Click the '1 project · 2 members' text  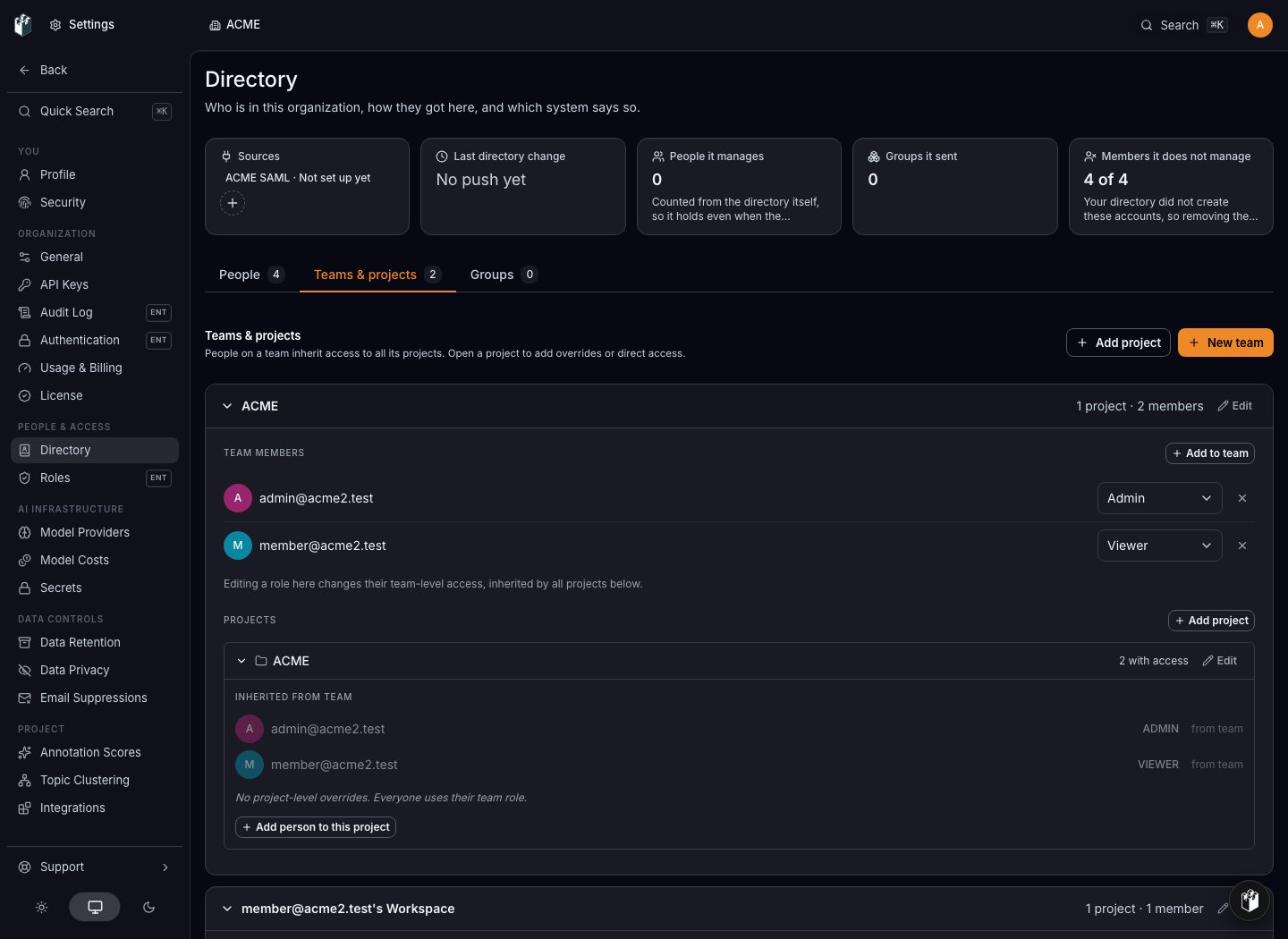coord(1140,406)
